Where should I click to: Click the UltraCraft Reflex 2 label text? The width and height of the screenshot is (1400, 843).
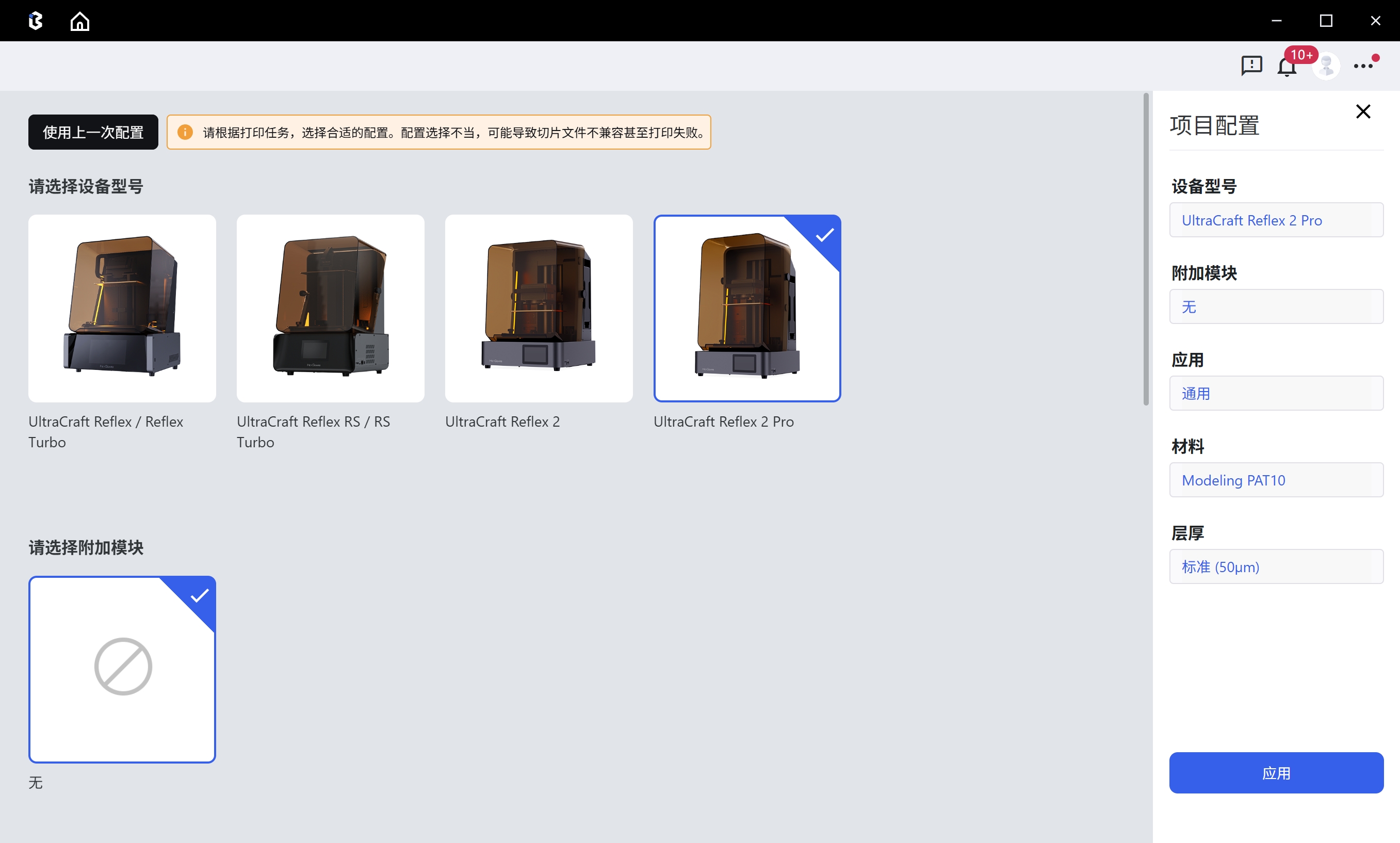coord(502,421)
